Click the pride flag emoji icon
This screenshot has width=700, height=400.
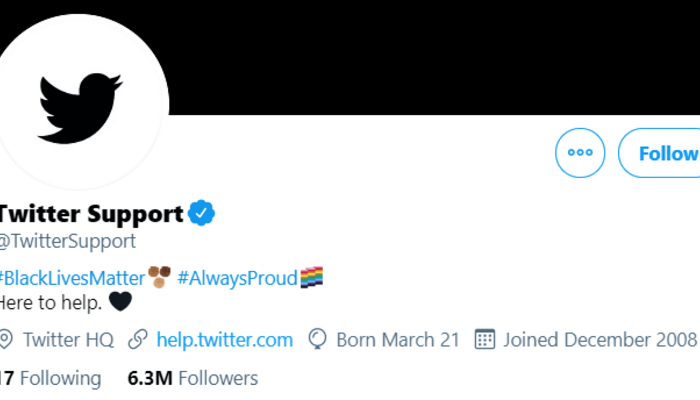coord(312,277)
